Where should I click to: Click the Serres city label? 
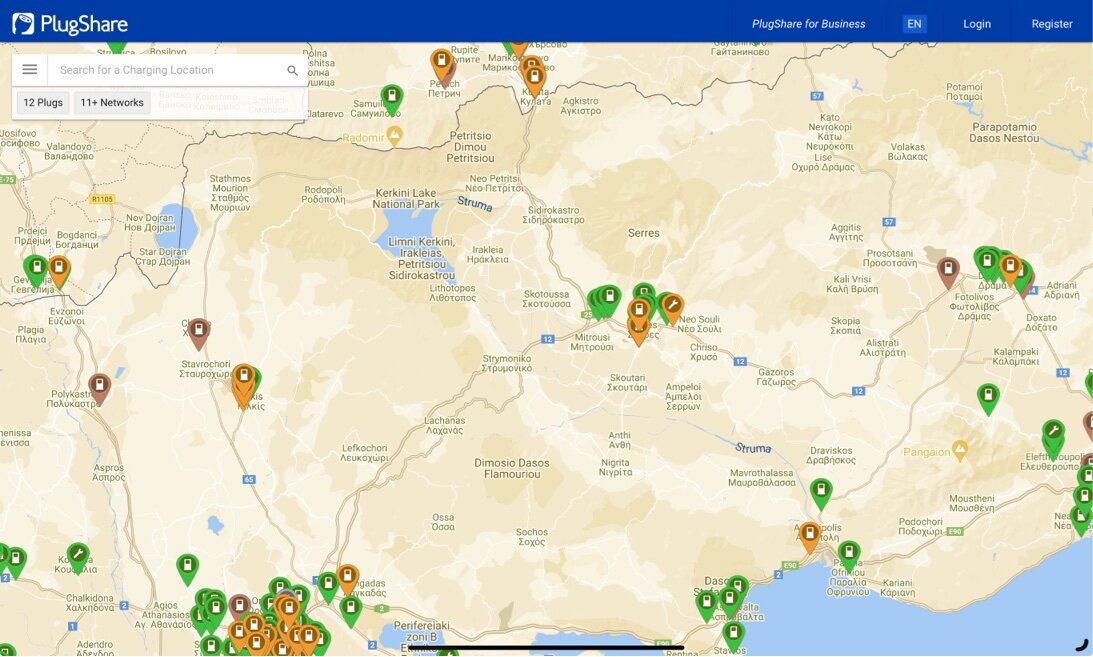[x=643, y=233]
